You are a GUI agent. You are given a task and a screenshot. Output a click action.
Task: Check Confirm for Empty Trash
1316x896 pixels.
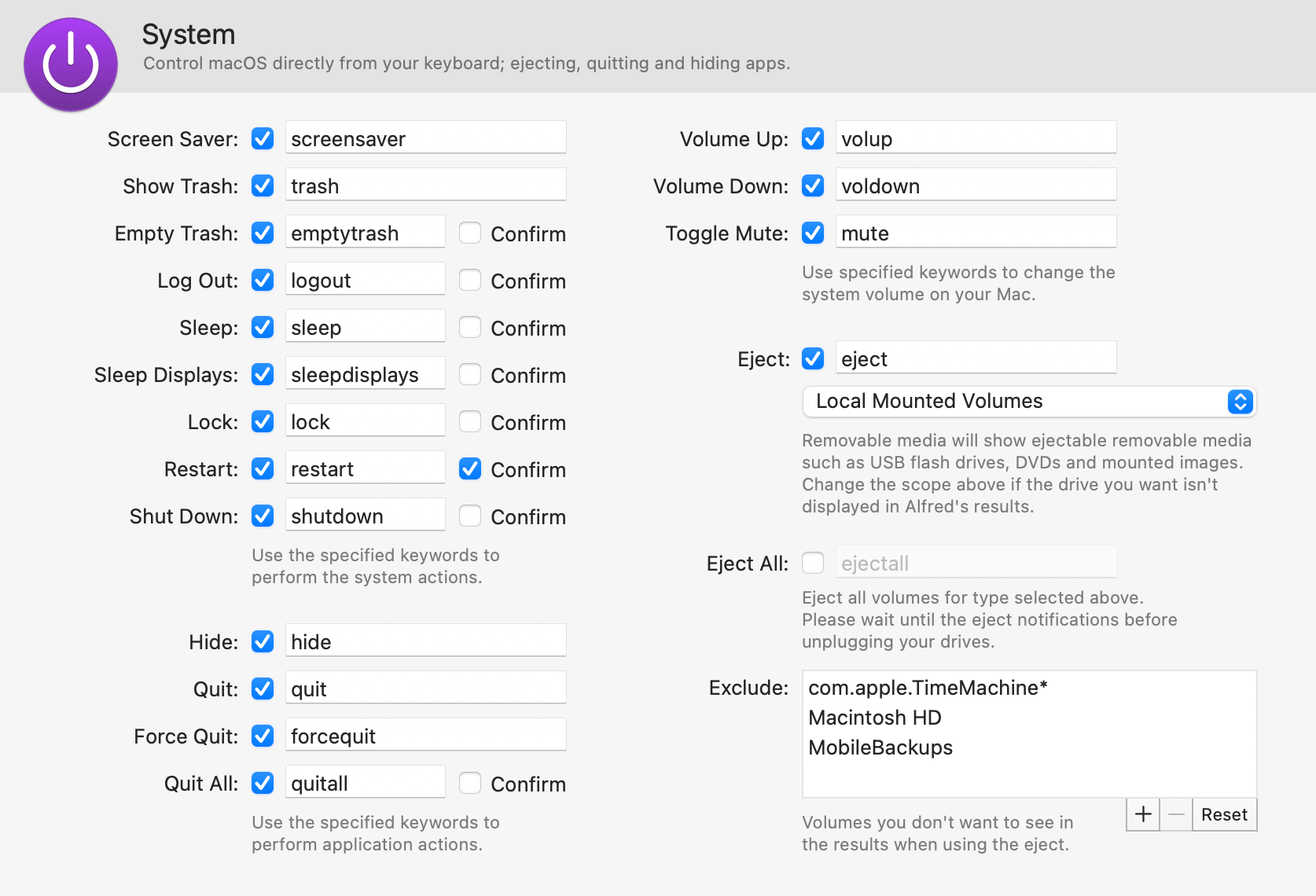tap(469, 233)
